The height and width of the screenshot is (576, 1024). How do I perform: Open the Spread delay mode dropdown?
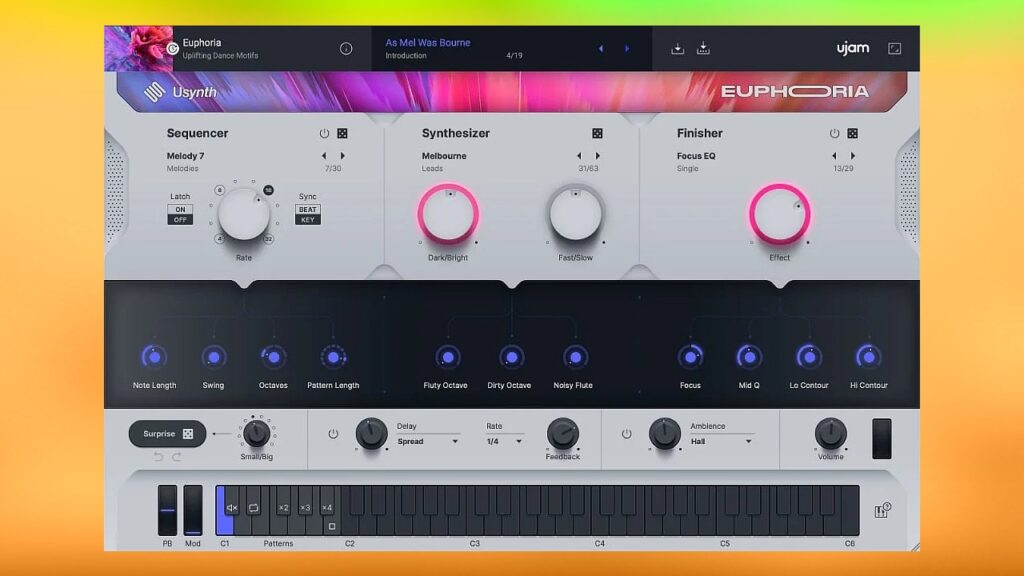coord(428,443)
